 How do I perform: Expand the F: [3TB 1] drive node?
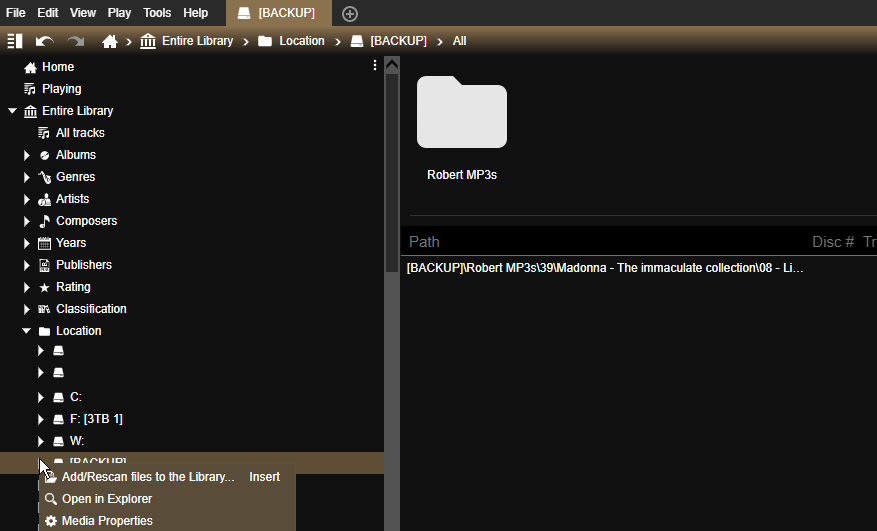(41, 419)
